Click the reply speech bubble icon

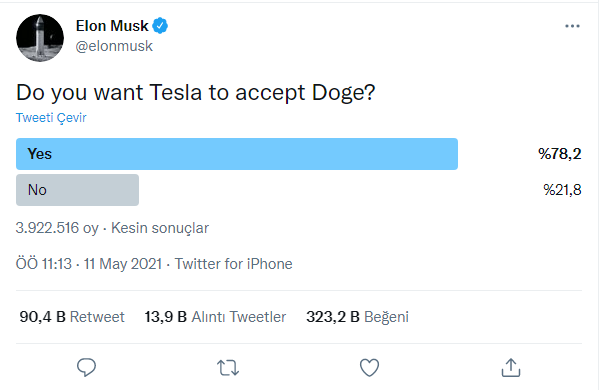pos(86,367)
